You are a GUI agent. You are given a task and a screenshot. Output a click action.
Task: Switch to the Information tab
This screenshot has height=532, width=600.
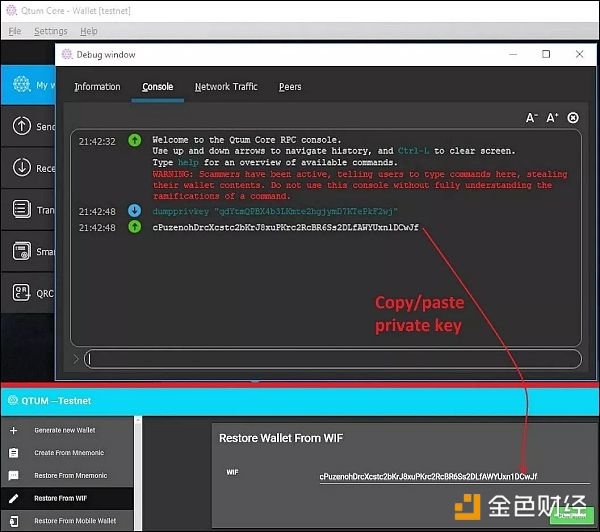click(97, 87)
